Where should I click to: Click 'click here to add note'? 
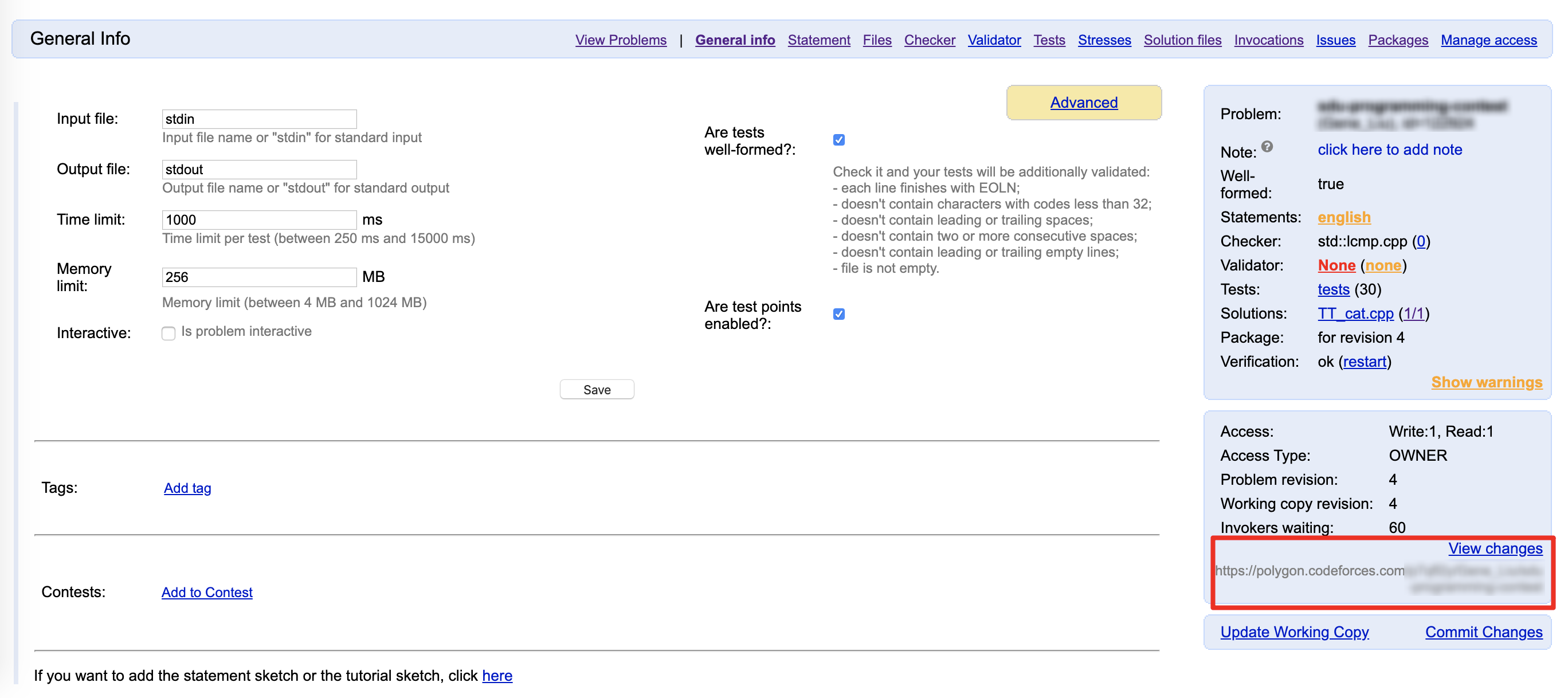pos(1390,150)
